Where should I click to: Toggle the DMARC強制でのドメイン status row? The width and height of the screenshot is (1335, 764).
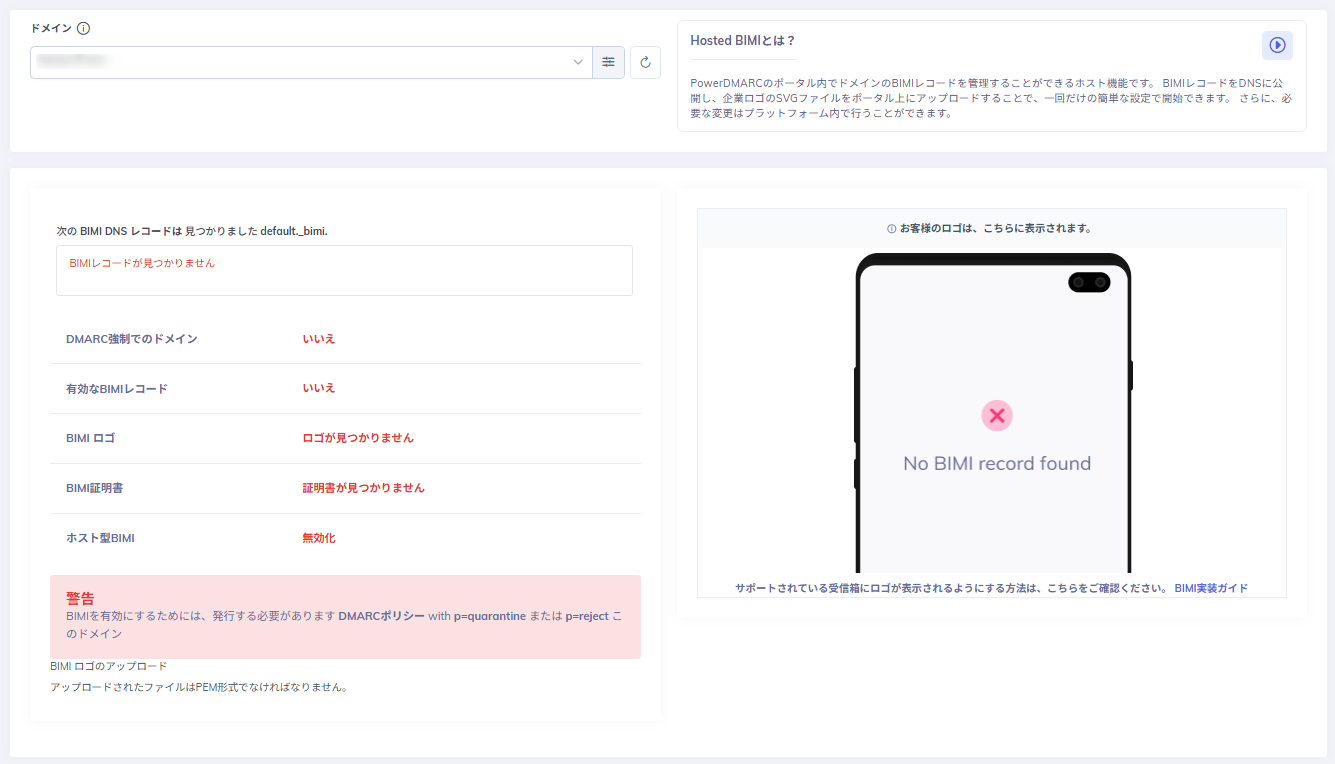(318, 338)
